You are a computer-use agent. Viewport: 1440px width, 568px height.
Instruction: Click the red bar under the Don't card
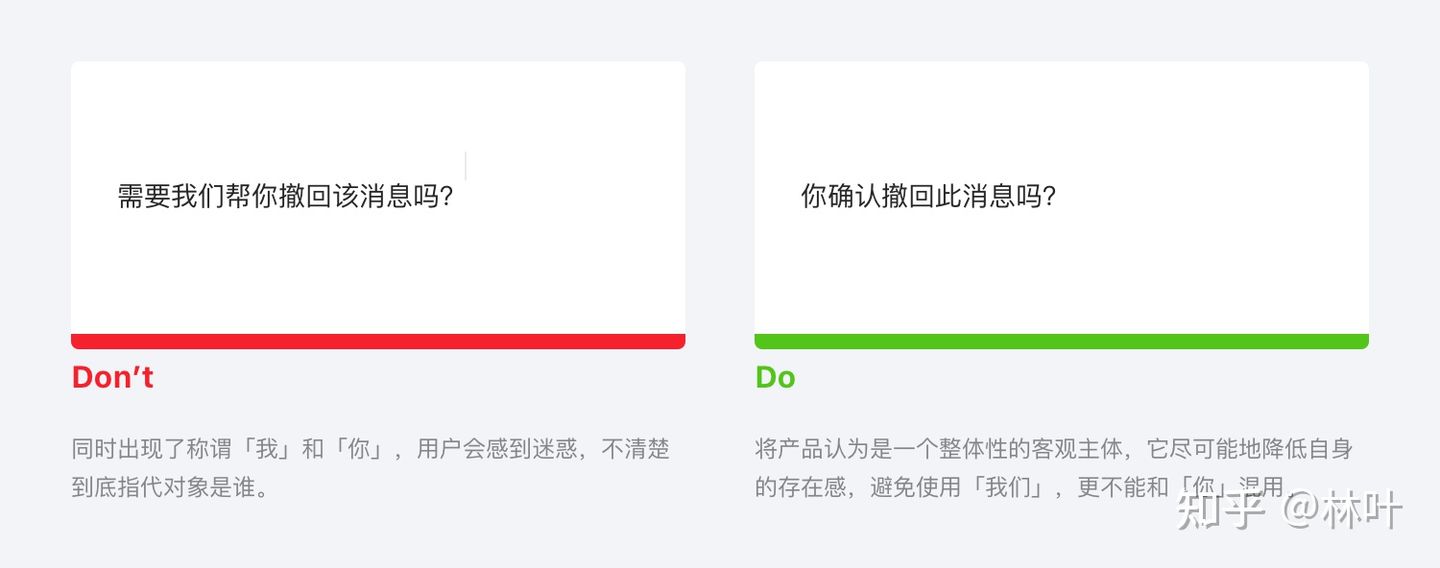[x=378, y=341]
